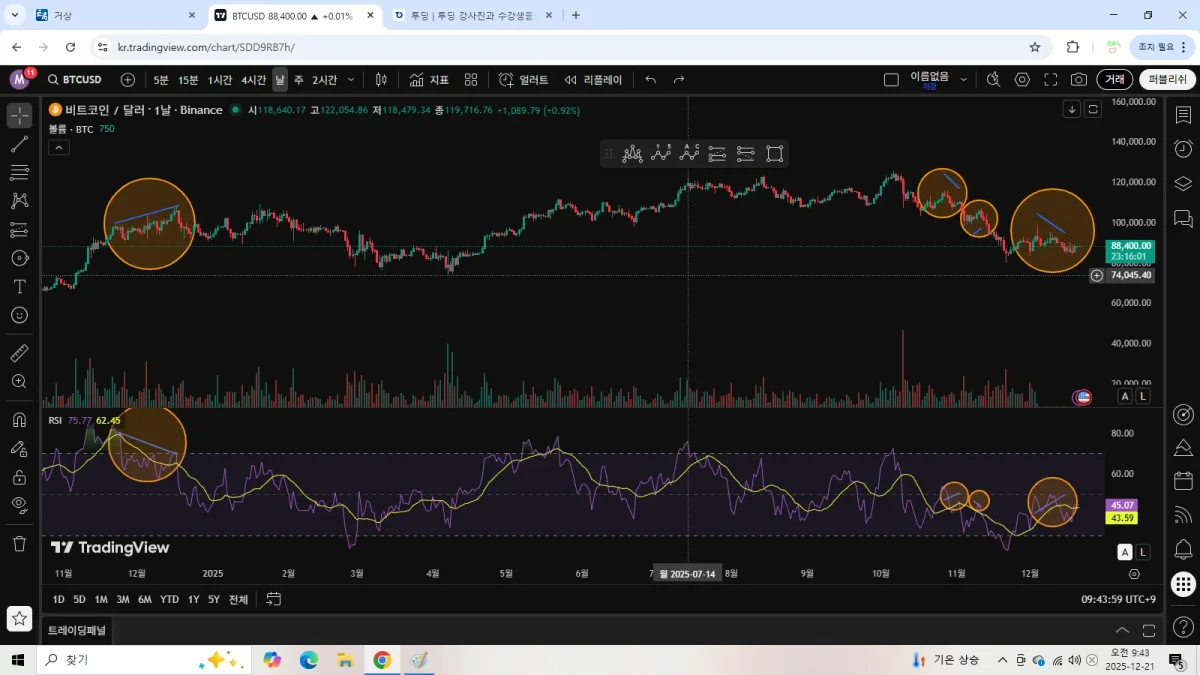This screenshot has height=675, width=1200.
Task: Open the watchlist panel in right sidebar
Action: coord(1183,115)
